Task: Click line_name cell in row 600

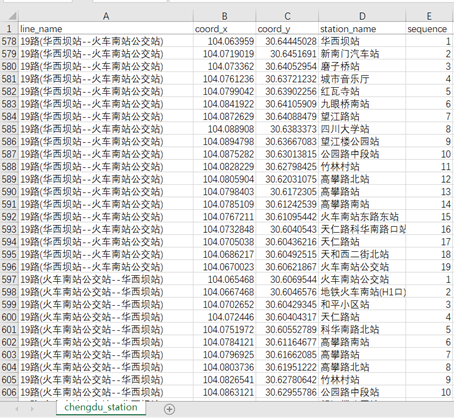Action: 106,317
